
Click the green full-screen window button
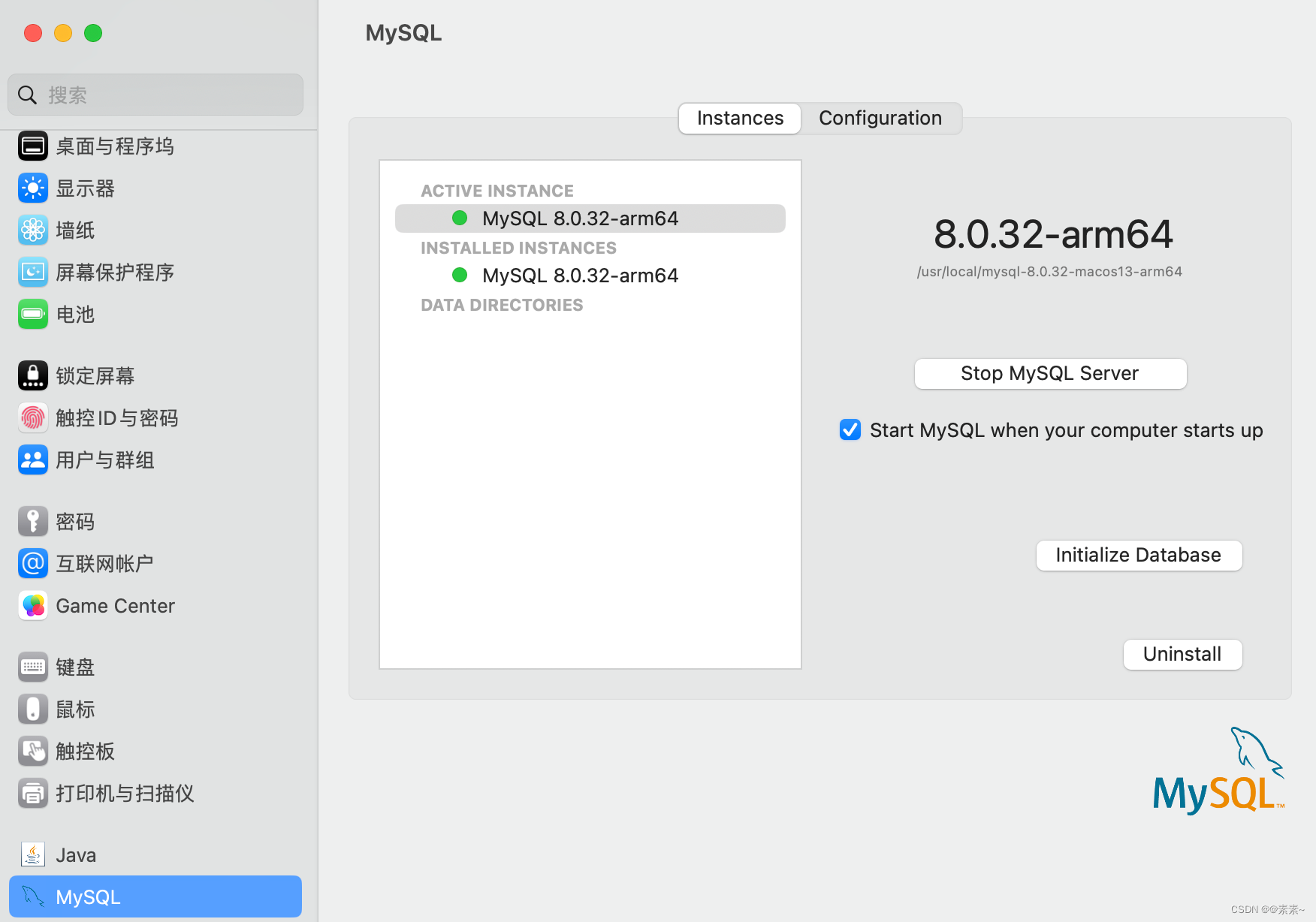pyautogui.click(x=93, y=33)
